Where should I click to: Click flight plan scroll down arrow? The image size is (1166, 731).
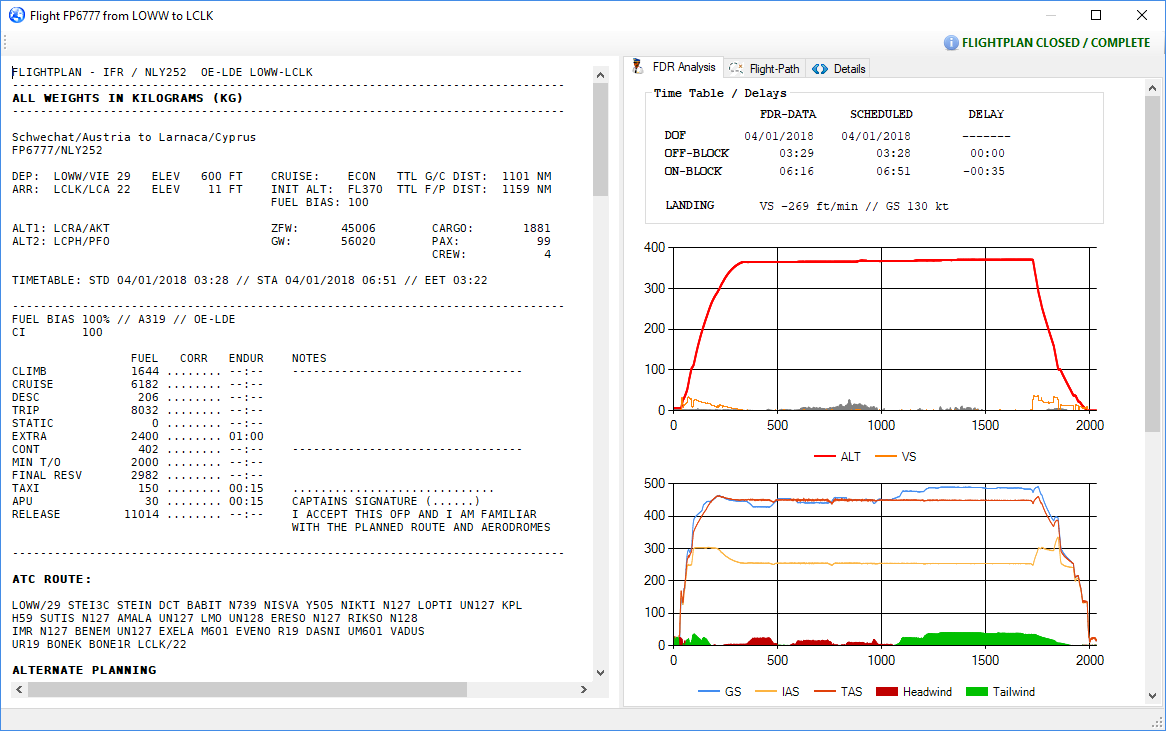tap(601, 673)
